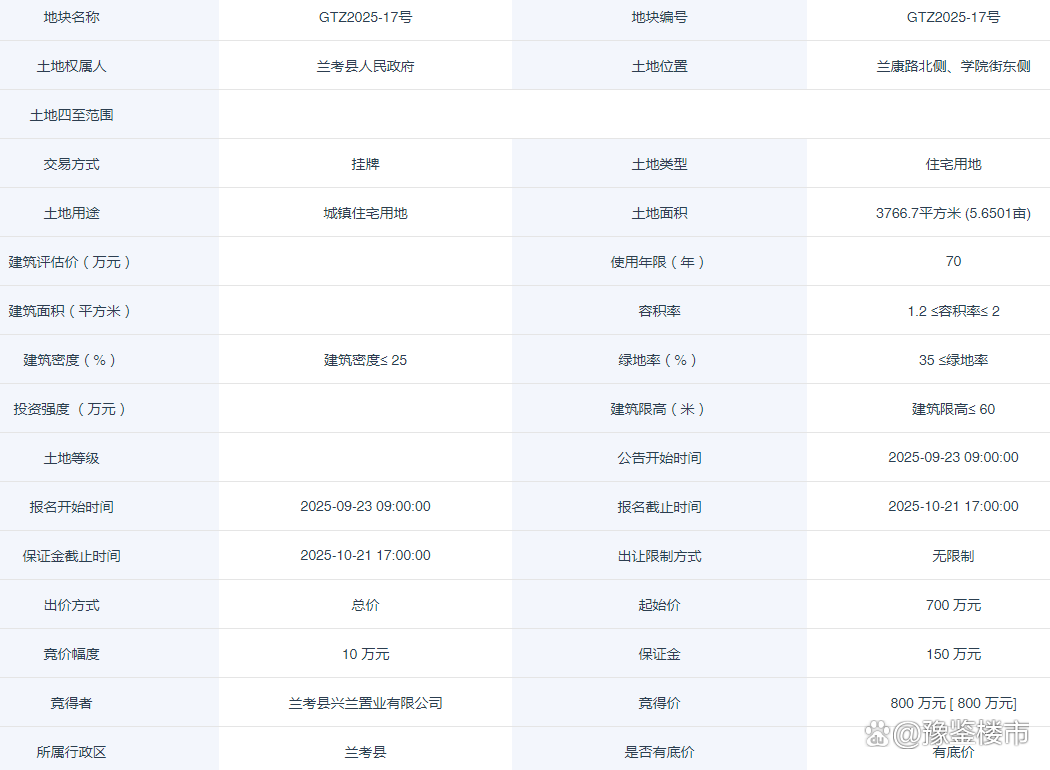Click the 兰考县人民政府 land owner cell
The image size is (1050, 770).
(365, 66)
